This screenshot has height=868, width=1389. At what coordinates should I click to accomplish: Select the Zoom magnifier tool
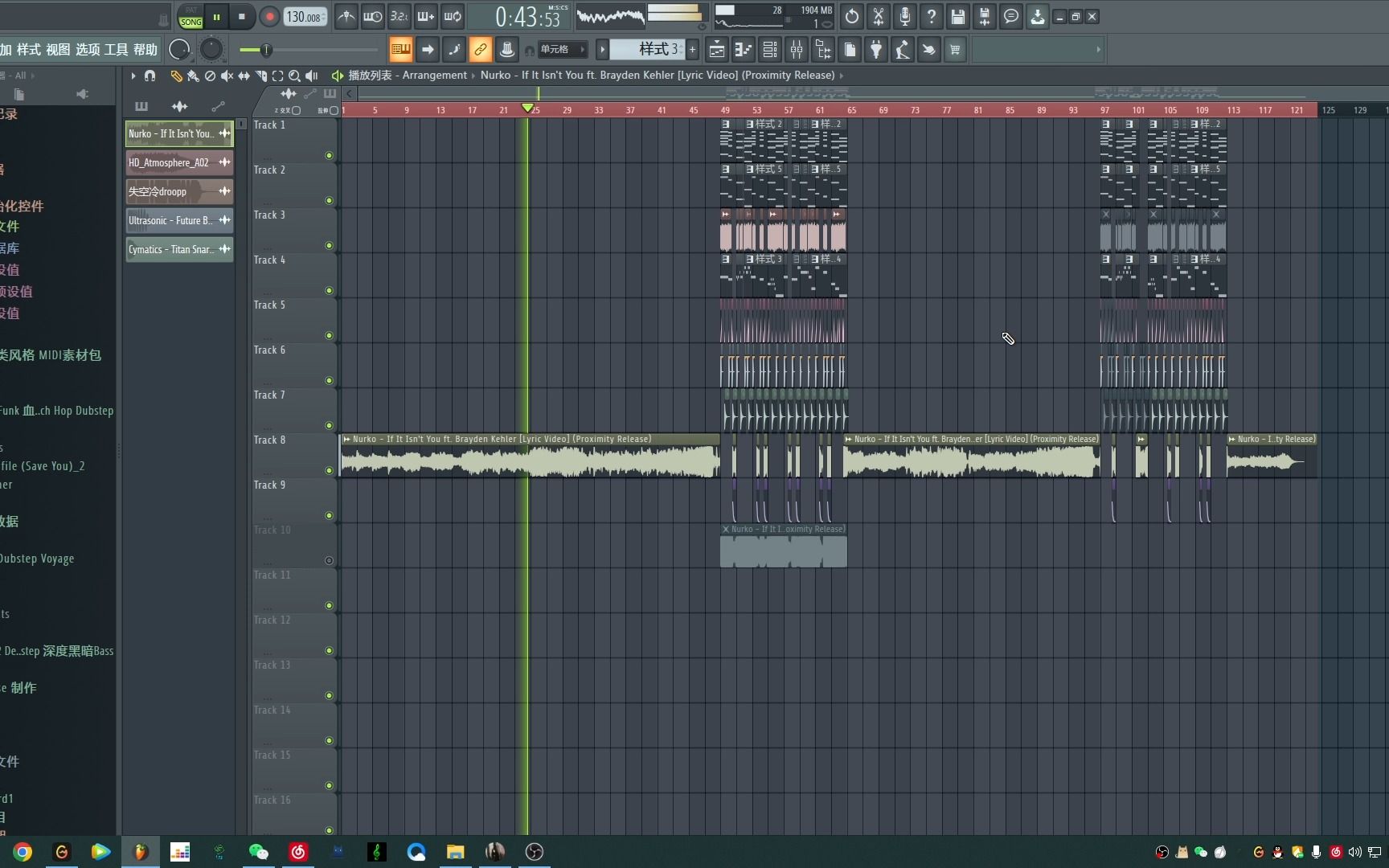(x=294, y=76)
